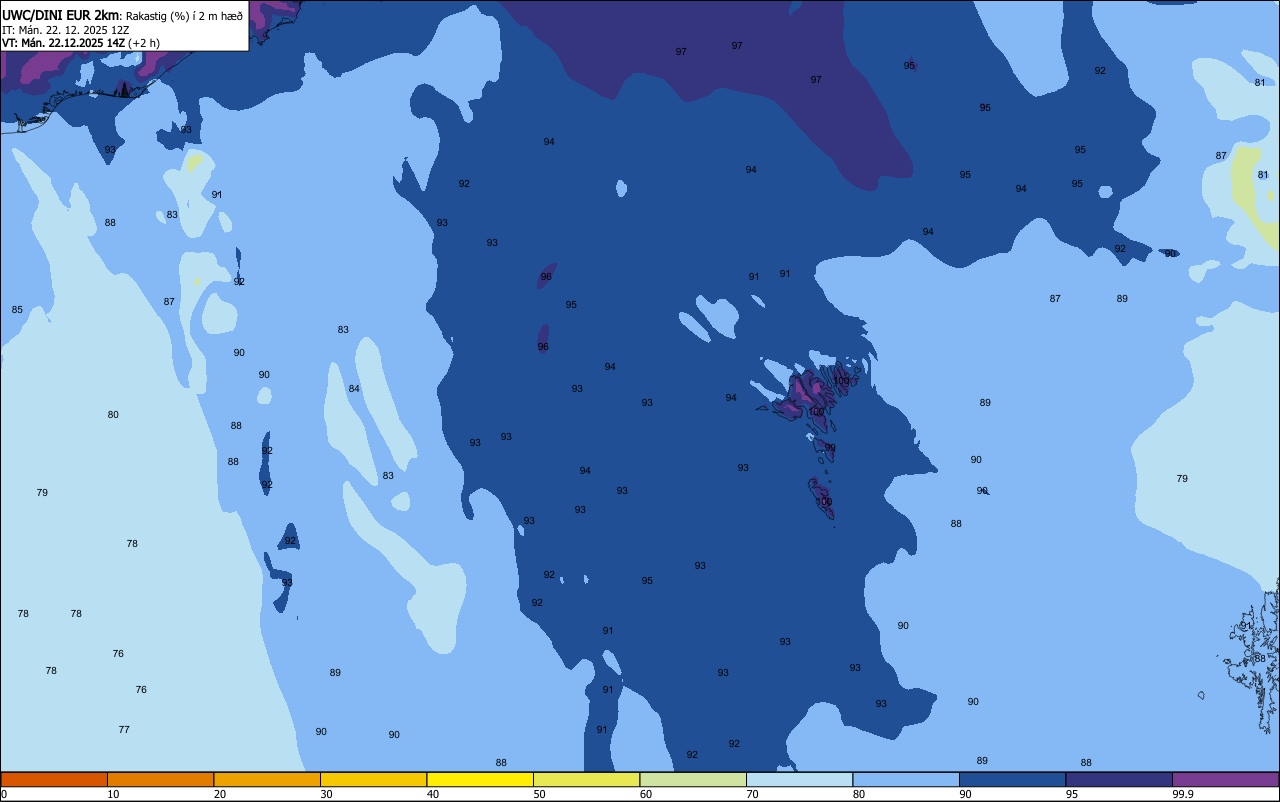Click the legend tick label '99.9'

1184,794
